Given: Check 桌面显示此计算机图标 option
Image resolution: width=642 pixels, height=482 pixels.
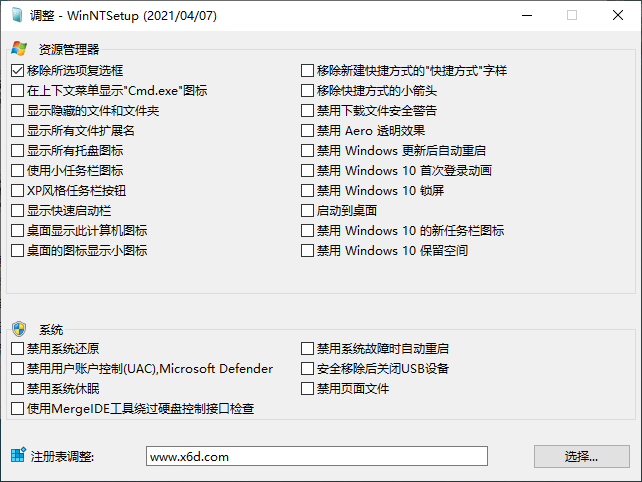Looking at the screenshot, I should [x=18, y=231].
